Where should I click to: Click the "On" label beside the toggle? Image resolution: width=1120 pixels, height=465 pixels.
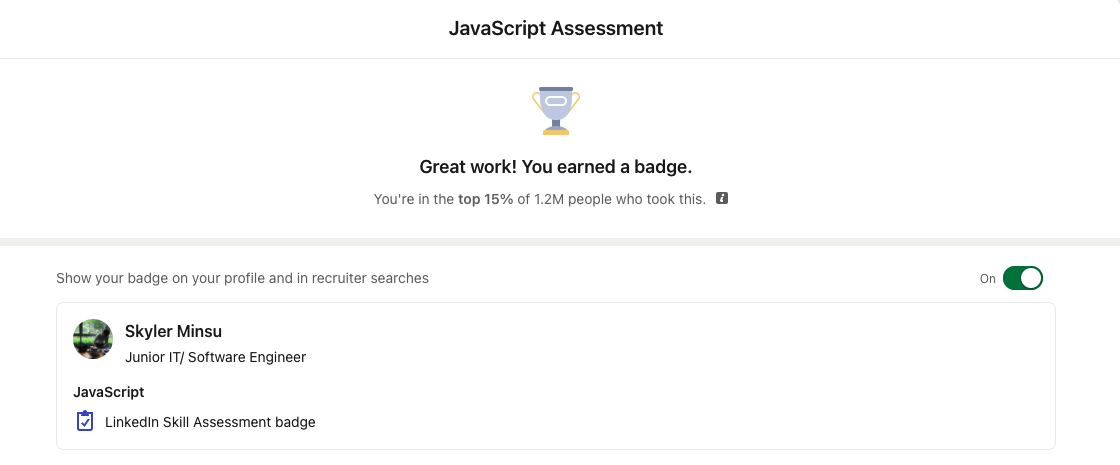coord(988,279)
